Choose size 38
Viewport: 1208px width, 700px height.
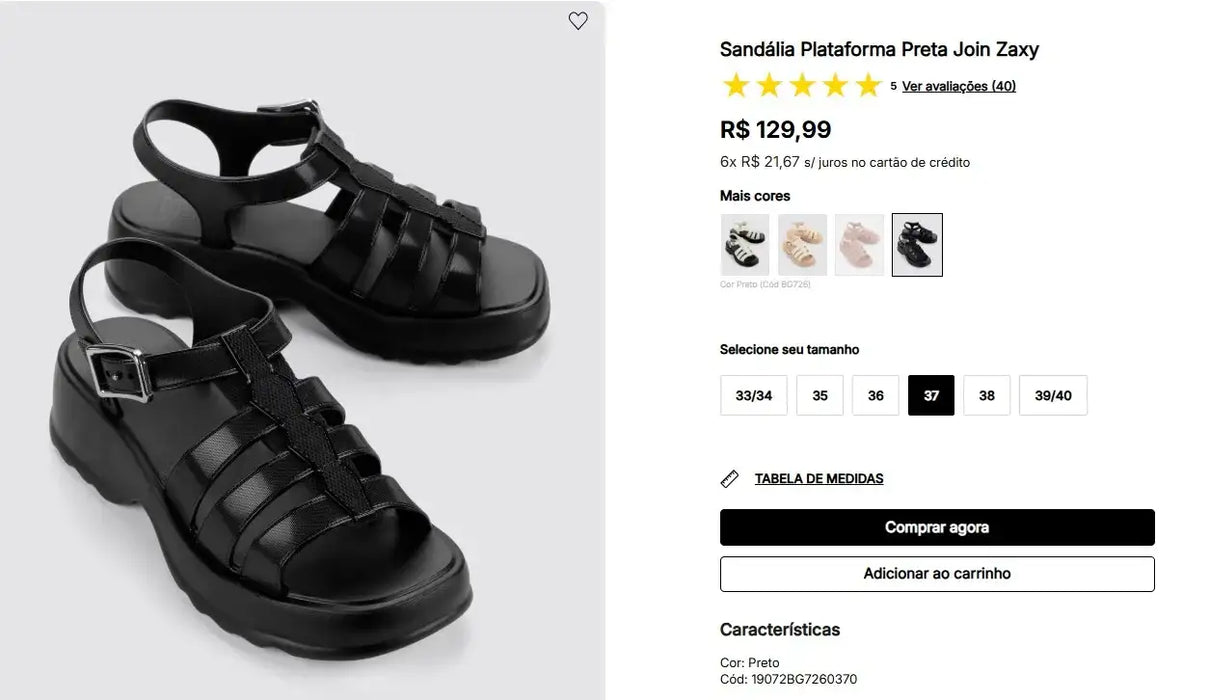tap(987, 395)
